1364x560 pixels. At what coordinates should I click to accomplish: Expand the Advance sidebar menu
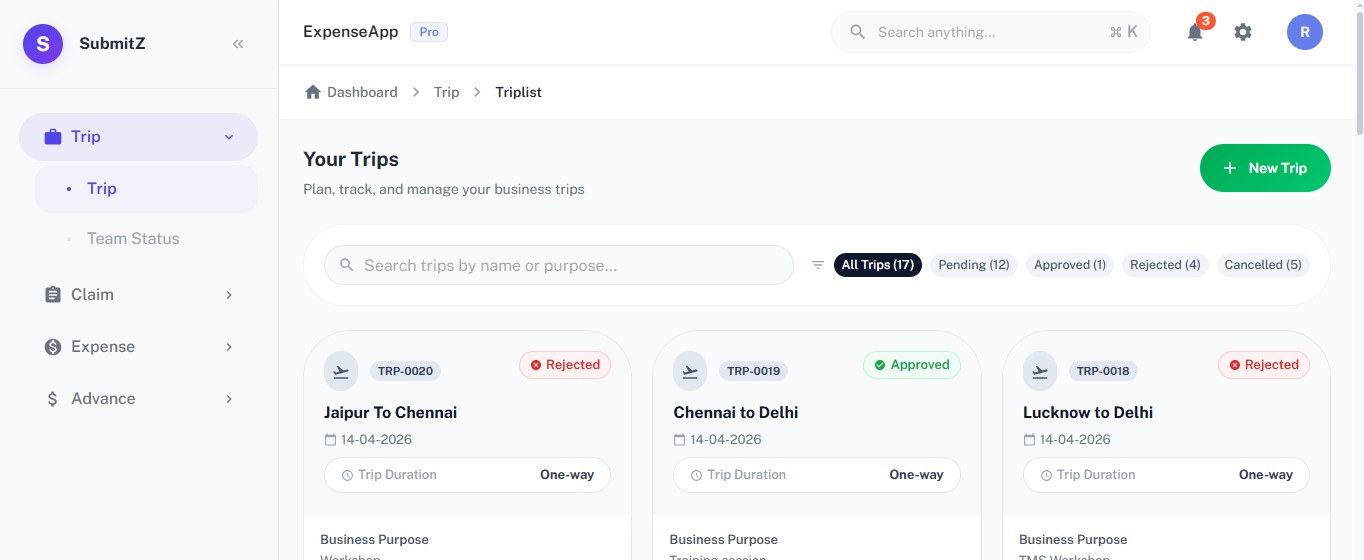point(138,399)
